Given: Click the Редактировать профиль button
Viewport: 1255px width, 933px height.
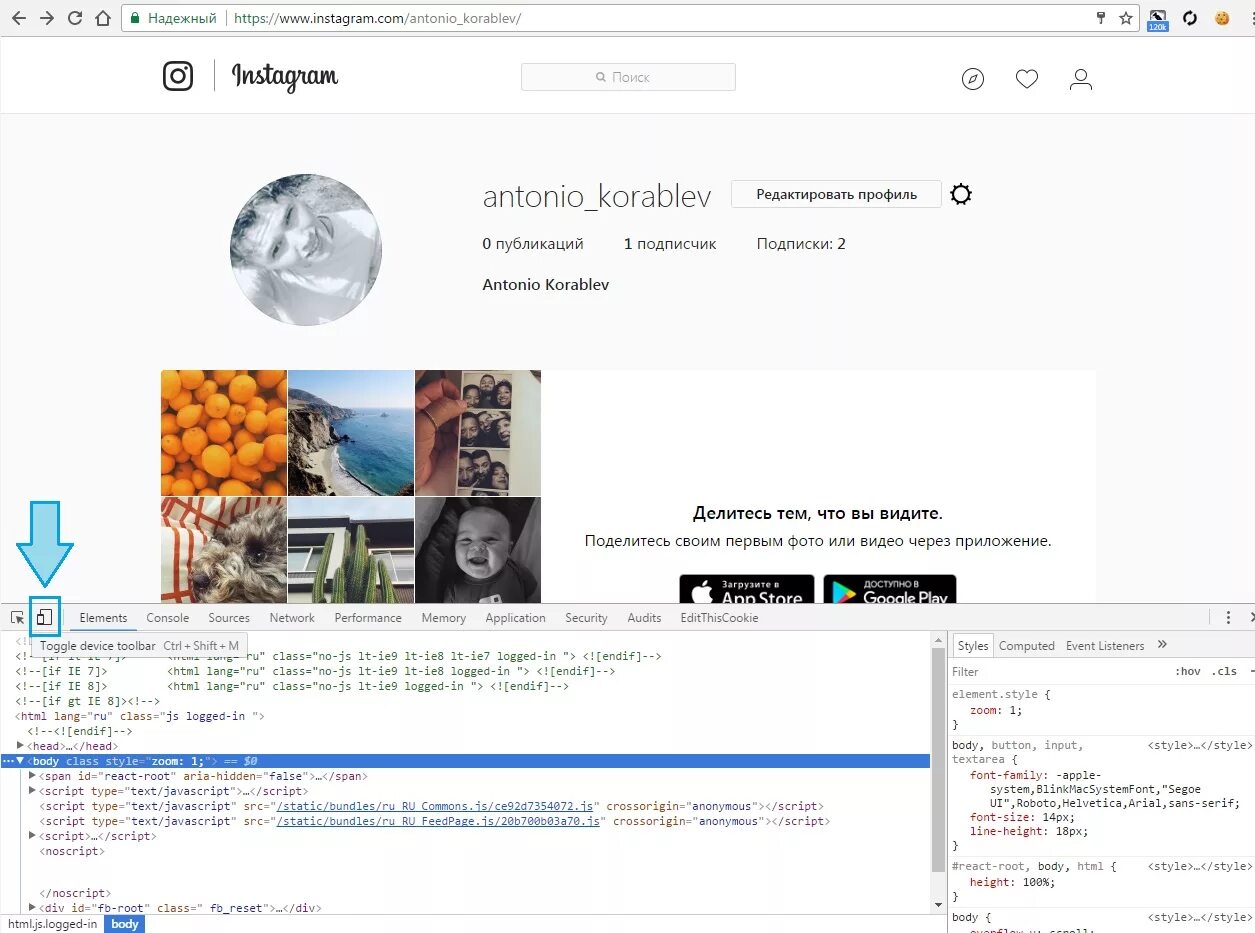Looking at the screenshot, I should point(836,194).
